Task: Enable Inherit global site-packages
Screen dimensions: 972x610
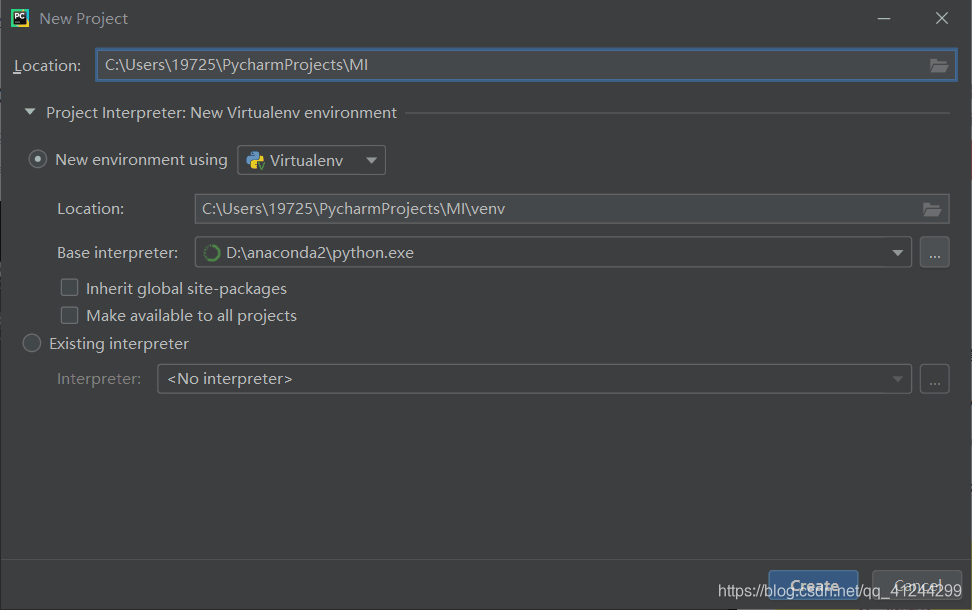Action: (x=69, y=287)
